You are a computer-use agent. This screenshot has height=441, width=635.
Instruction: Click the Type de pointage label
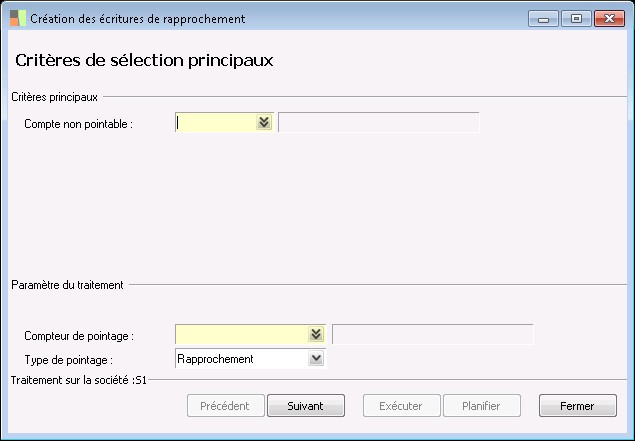point(68,359)
